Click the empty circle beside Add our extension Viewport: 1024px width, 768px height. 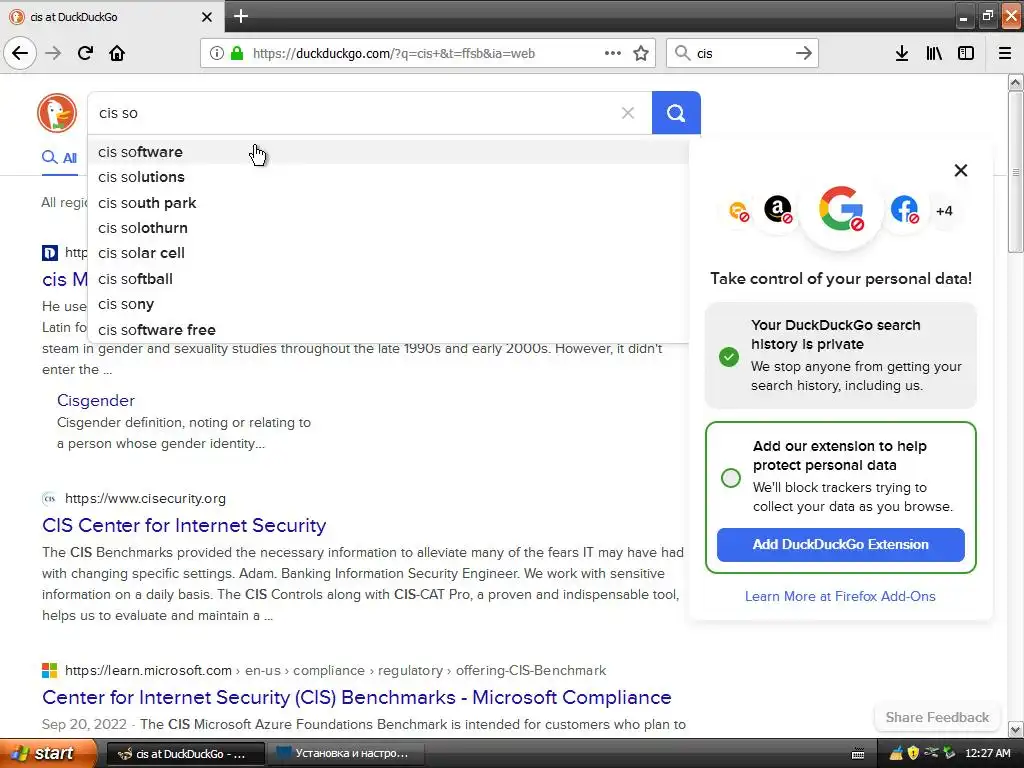coord(731,478)
